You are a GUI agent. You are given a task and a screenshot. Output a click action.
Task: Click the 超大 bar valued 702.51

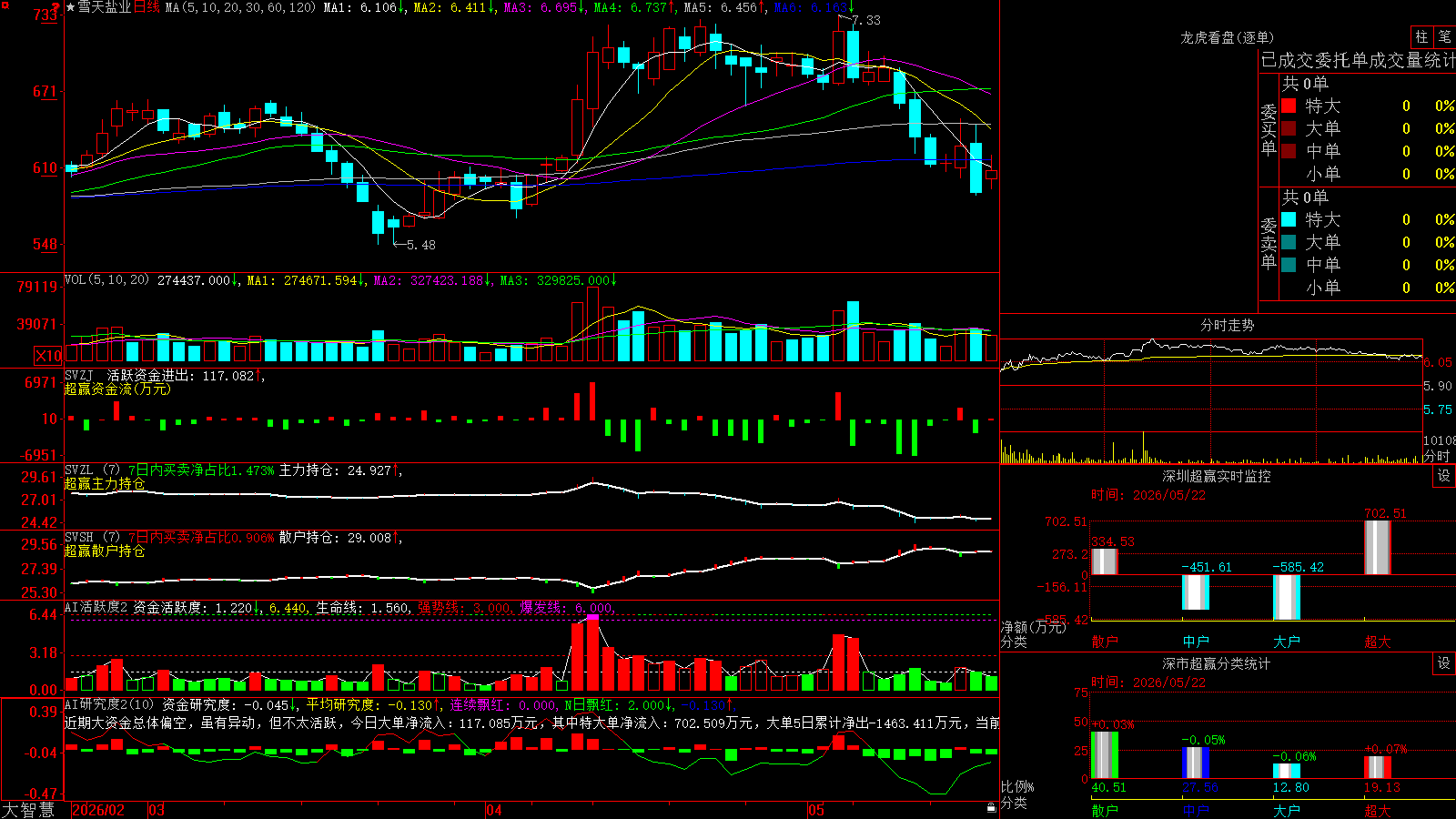[x=1378, y=548]
